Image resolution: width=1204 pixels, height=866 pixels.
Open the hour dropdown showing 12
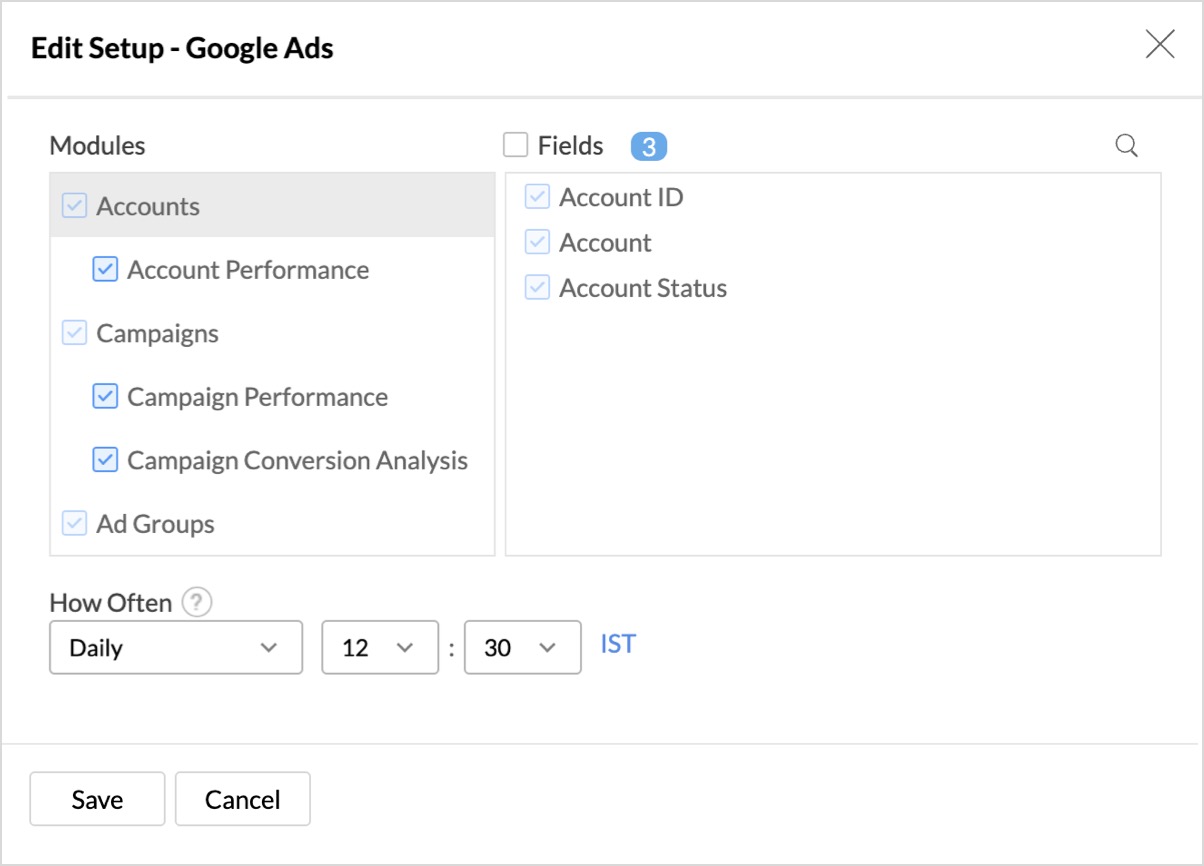click(380, 647)
